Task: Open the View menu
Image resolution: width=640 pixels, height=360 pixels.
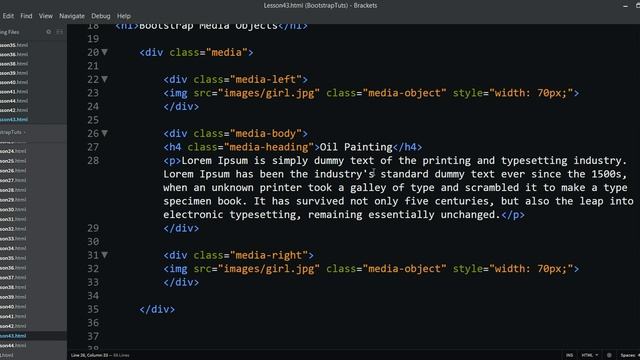Action: pos(46,16)
